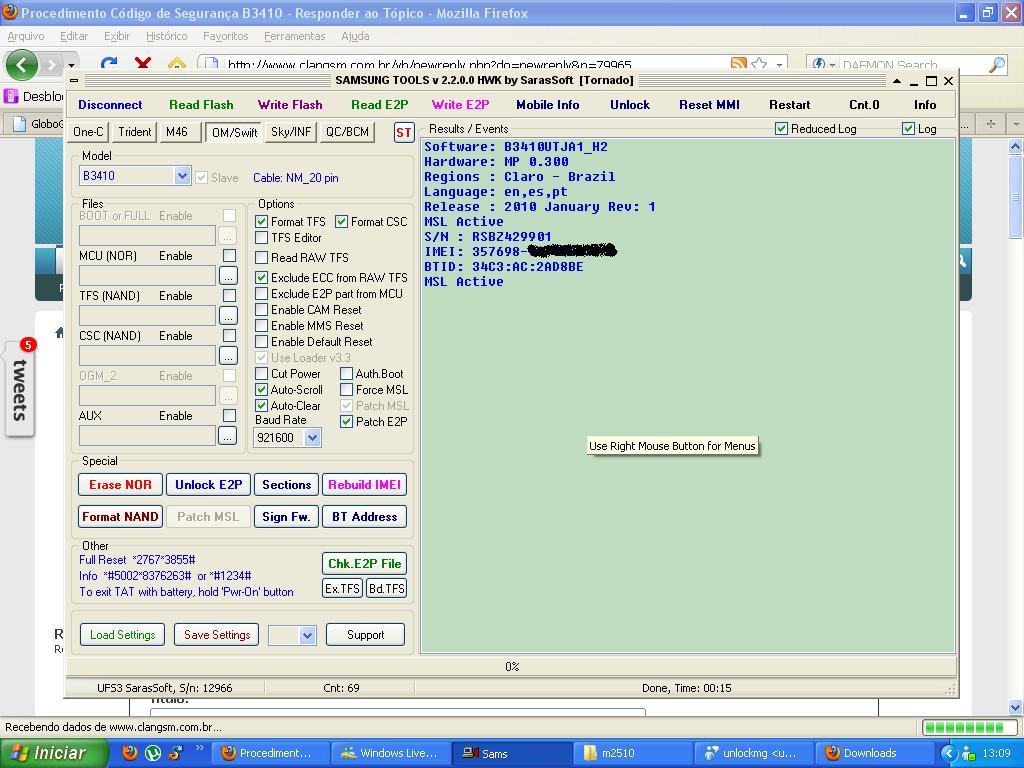Click the Unlock toolbar button

click(x=630, y=104)
